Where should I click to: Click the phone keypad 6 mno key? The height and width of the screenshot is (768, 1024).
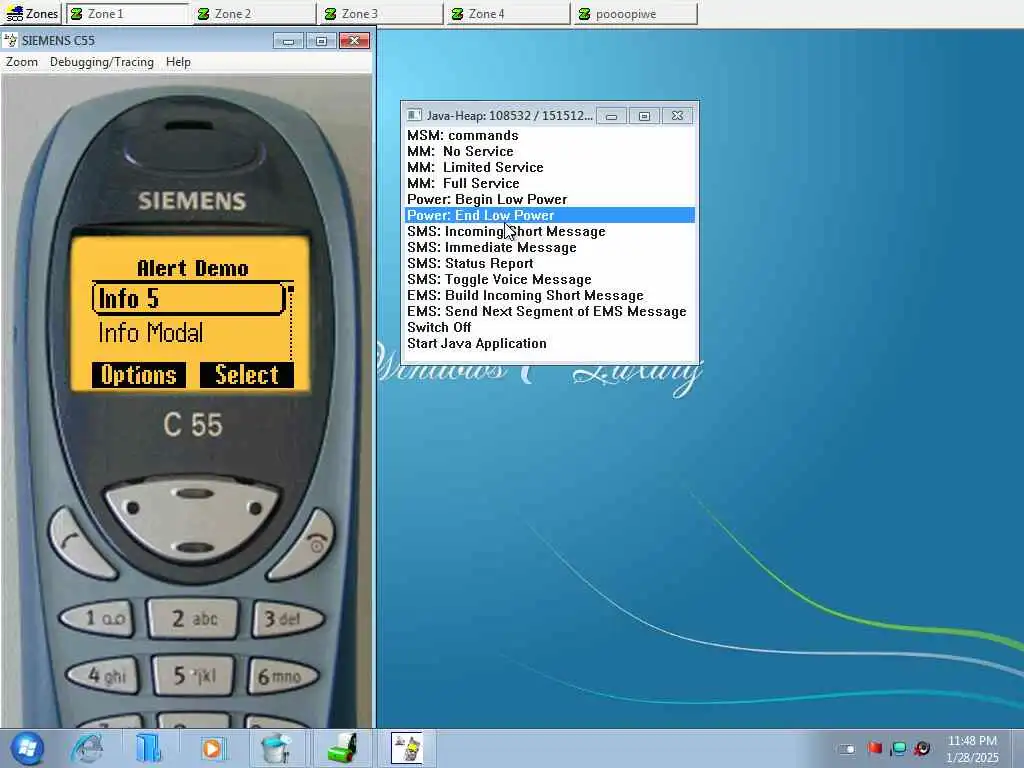pyautogui.click(x=281, y=676)
